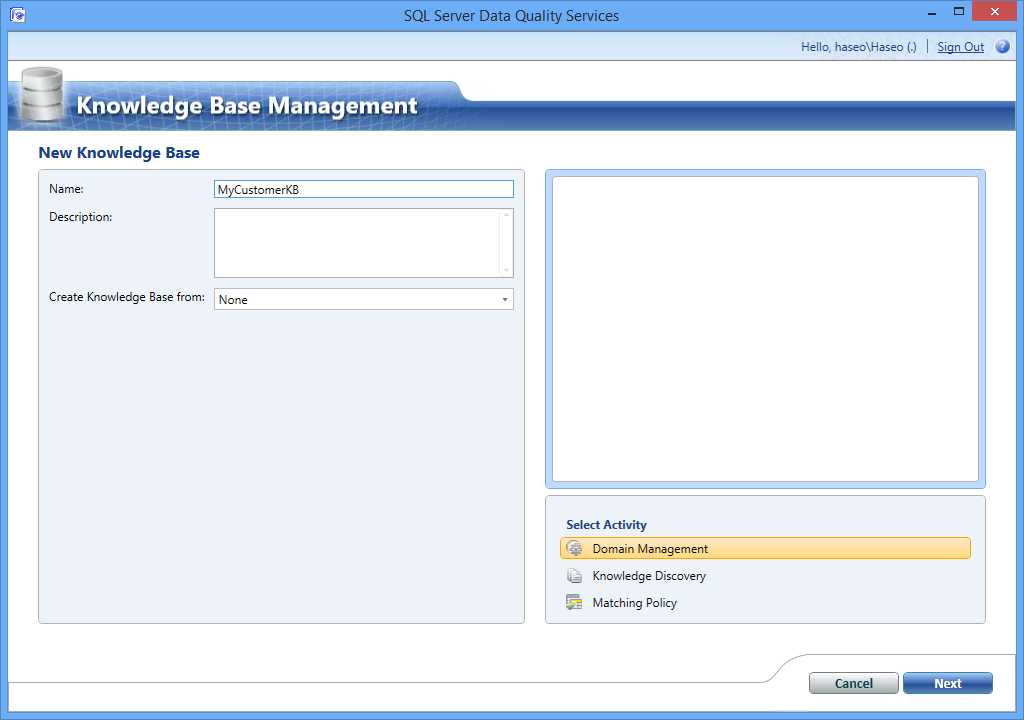Image resolution: width=1024 pixels, height=720 pixels.
Task: Click the Knowledge Base database icon
Action: 42,95
